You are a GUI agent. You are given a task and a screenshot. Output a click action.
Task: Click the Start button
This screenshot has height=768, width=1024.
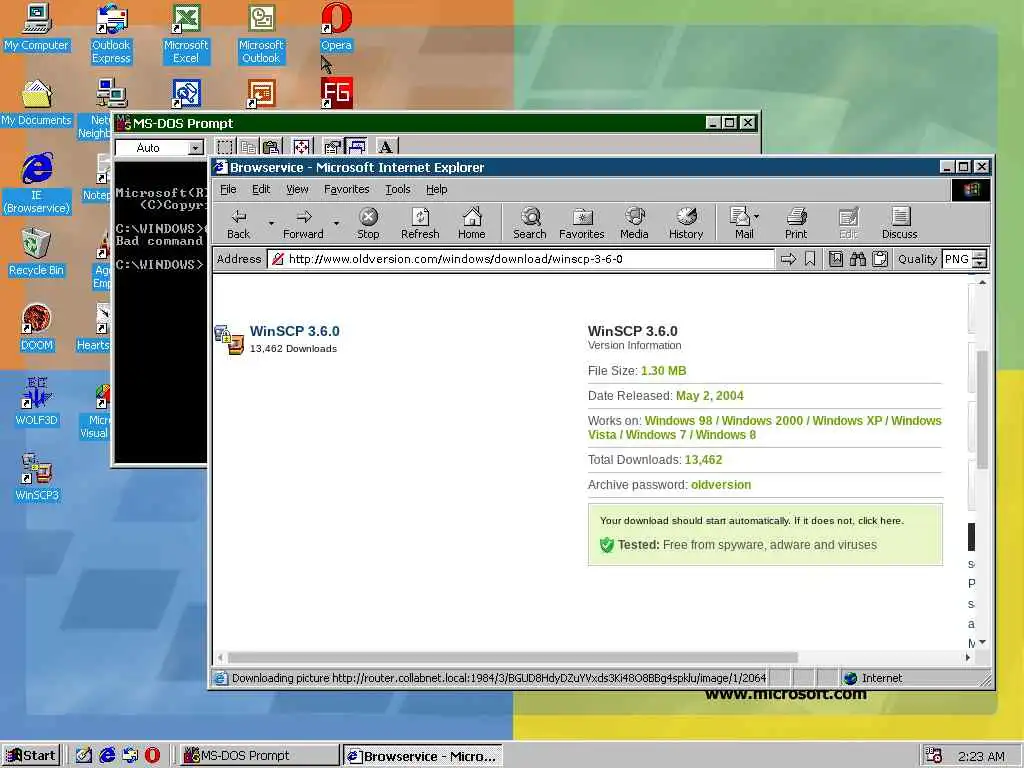click(x=31, y=756)
